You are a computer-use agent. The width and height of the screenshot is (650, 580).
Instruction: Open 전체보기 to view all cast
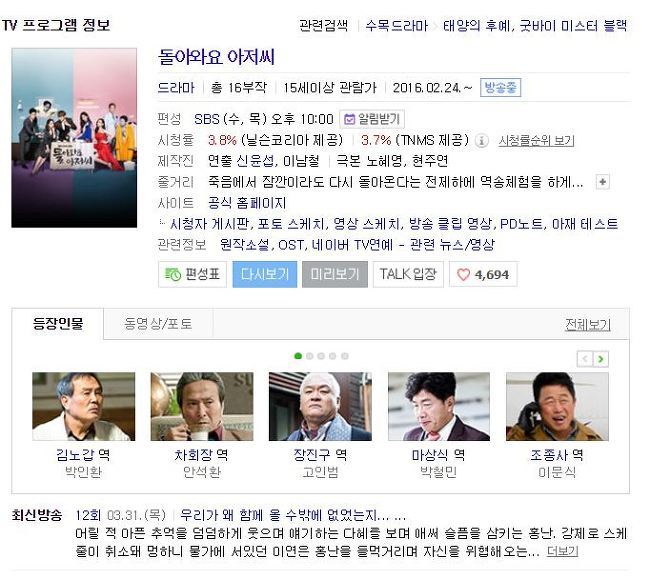click(588, 325)
